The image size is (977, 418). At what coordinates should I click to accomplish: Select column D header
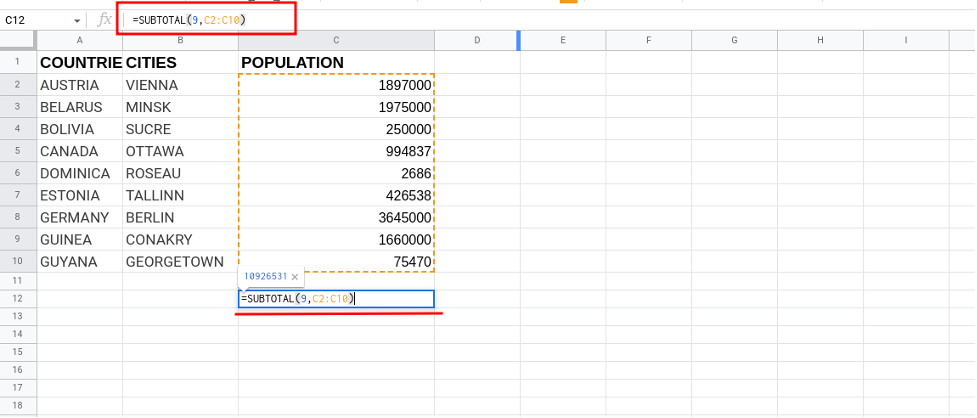pos(477,40)
